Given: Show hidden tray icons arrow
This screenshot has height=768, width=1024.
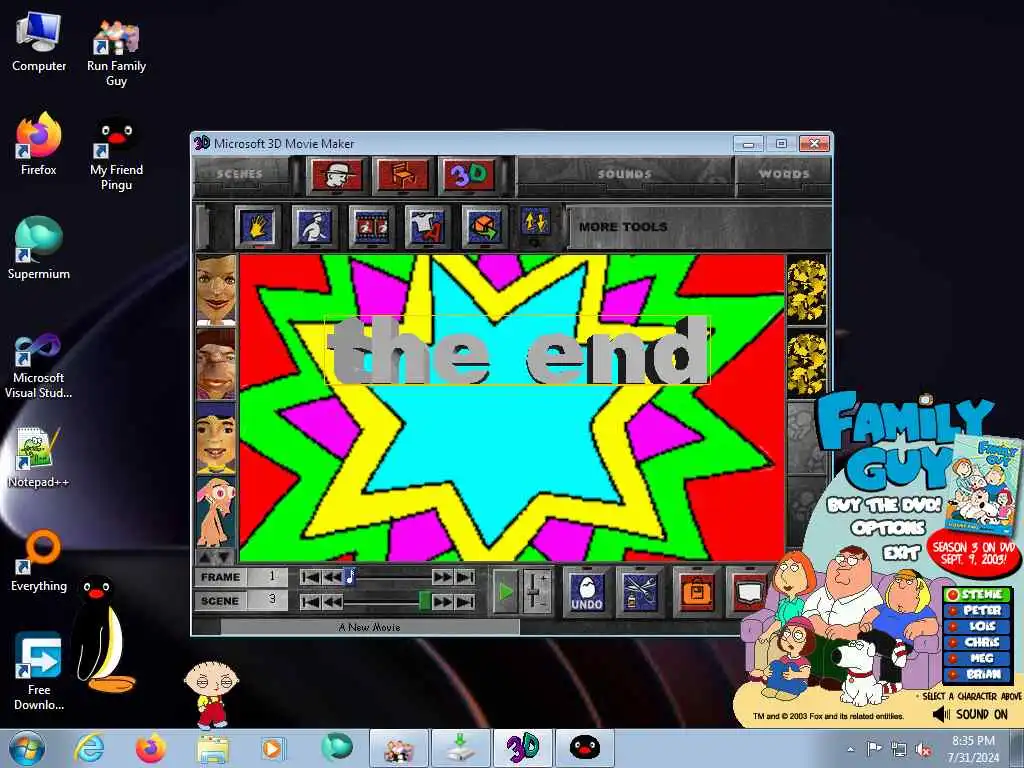Looking at the screenshot, I should click(850, 749).
